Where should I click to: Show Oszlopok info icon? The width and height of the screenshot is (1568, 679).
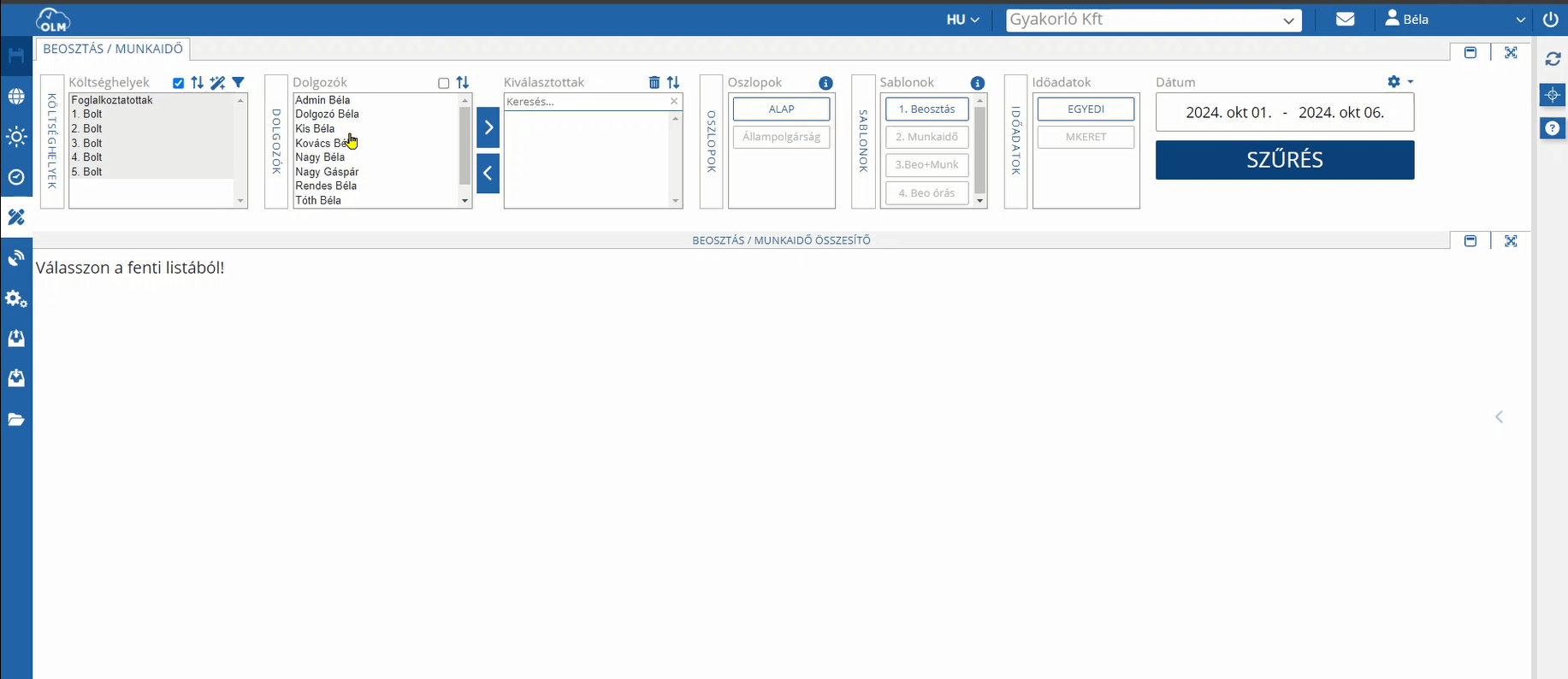pyautogui.click(x=825, y=83)
